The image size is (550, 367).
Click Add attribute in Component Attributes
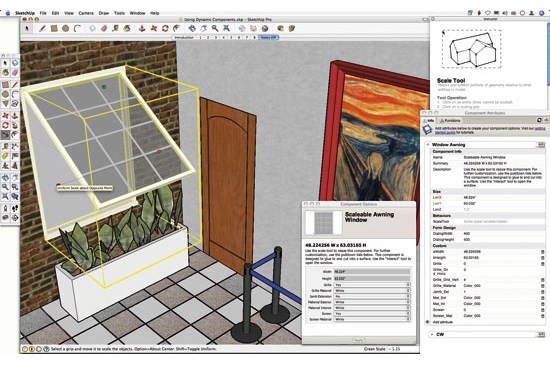pyautogui.click(x=443, y=322)
